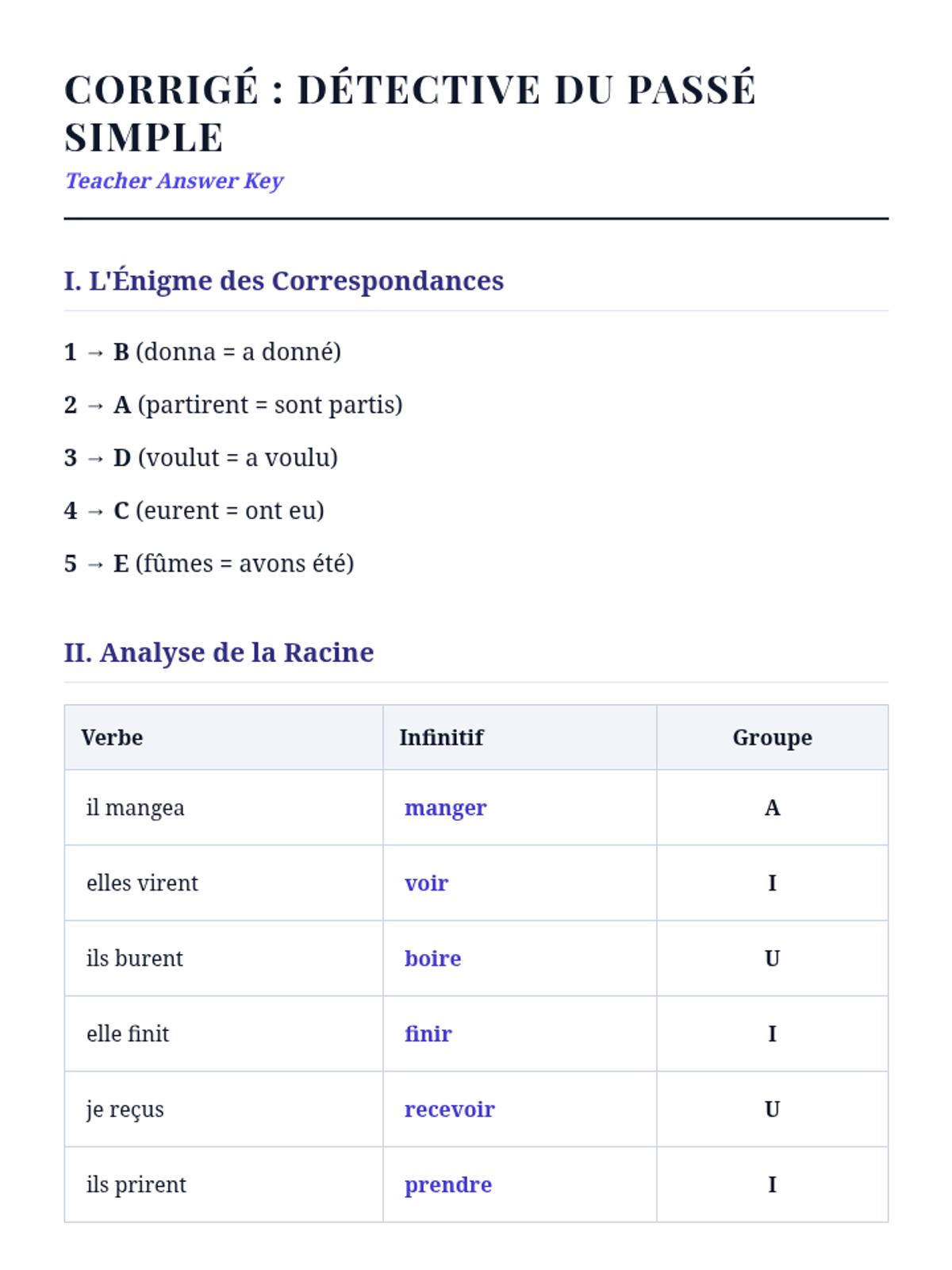This screenshot has width=952, height=1270.
Task: Click the 'Groupe' column header
Action: (x=772, y=737)
